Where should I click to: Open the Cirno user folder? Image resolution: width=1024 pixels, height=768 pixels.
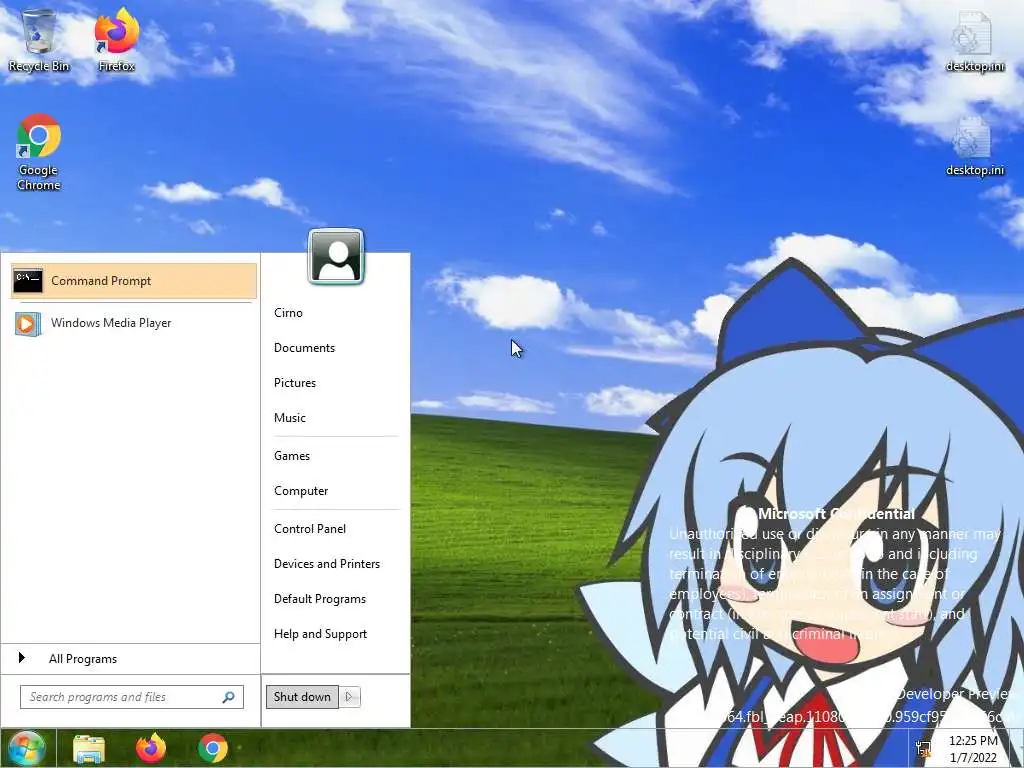[x=288, y=313]
